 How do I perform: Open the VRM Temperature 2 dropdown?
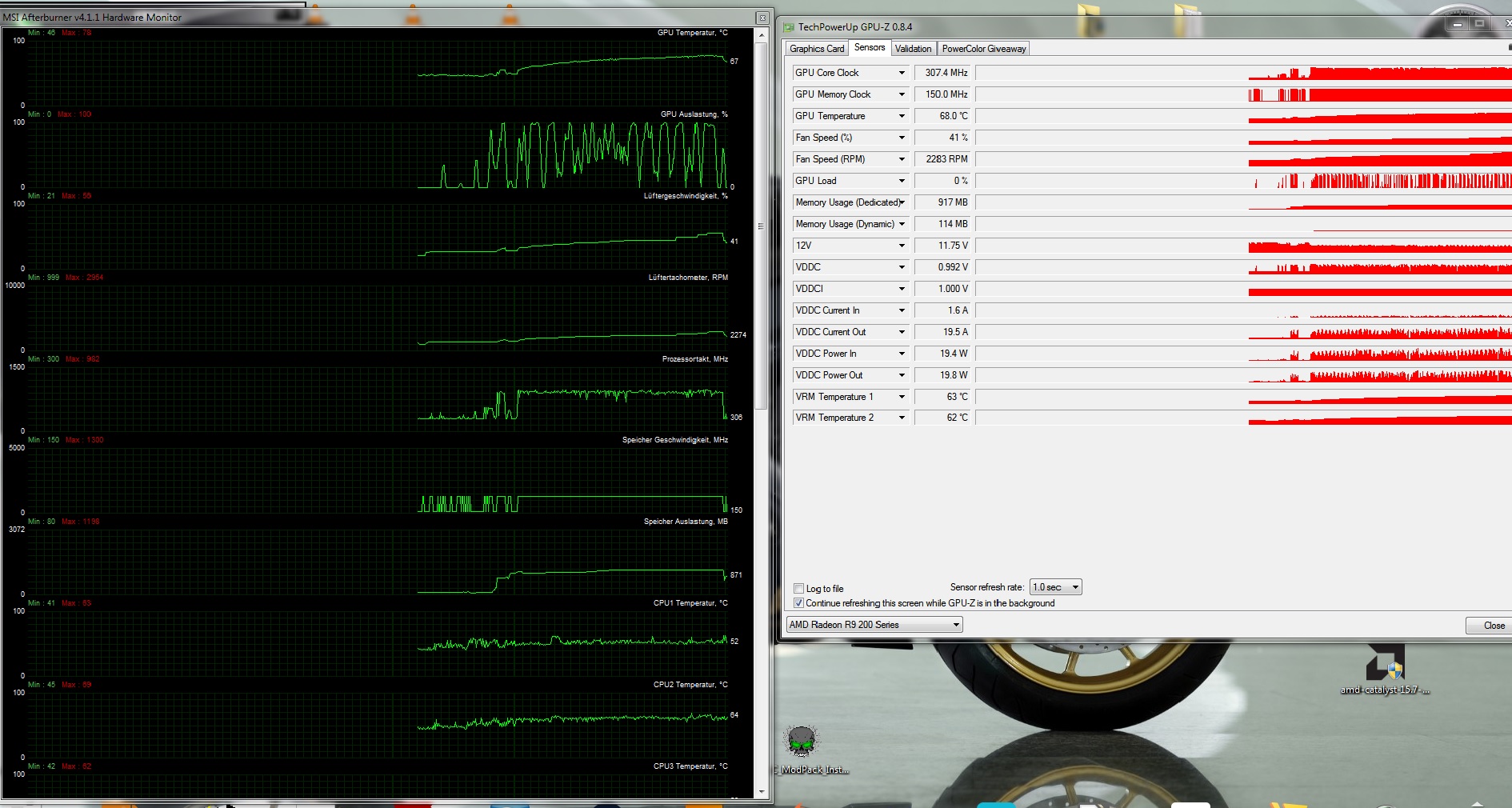pyautogui.click(x=902, y=418)
